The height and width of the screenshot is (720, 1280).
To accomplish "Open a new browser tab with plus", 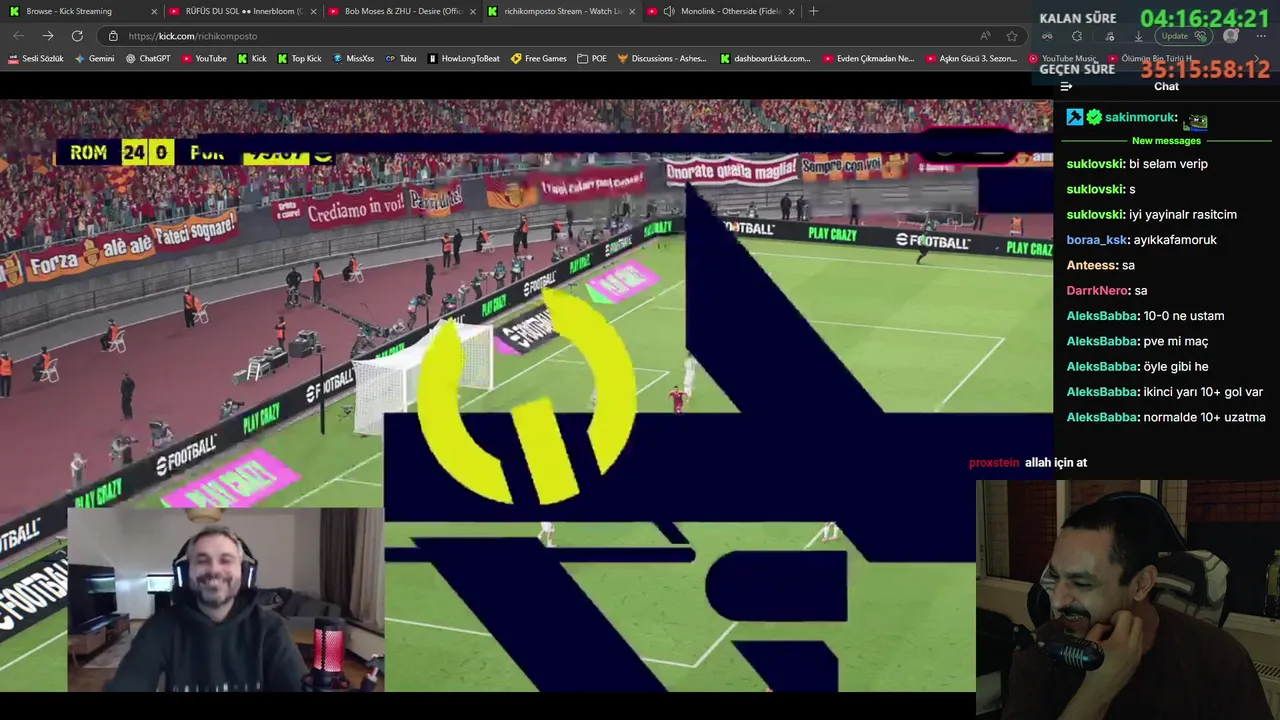I will pos(813,11).
